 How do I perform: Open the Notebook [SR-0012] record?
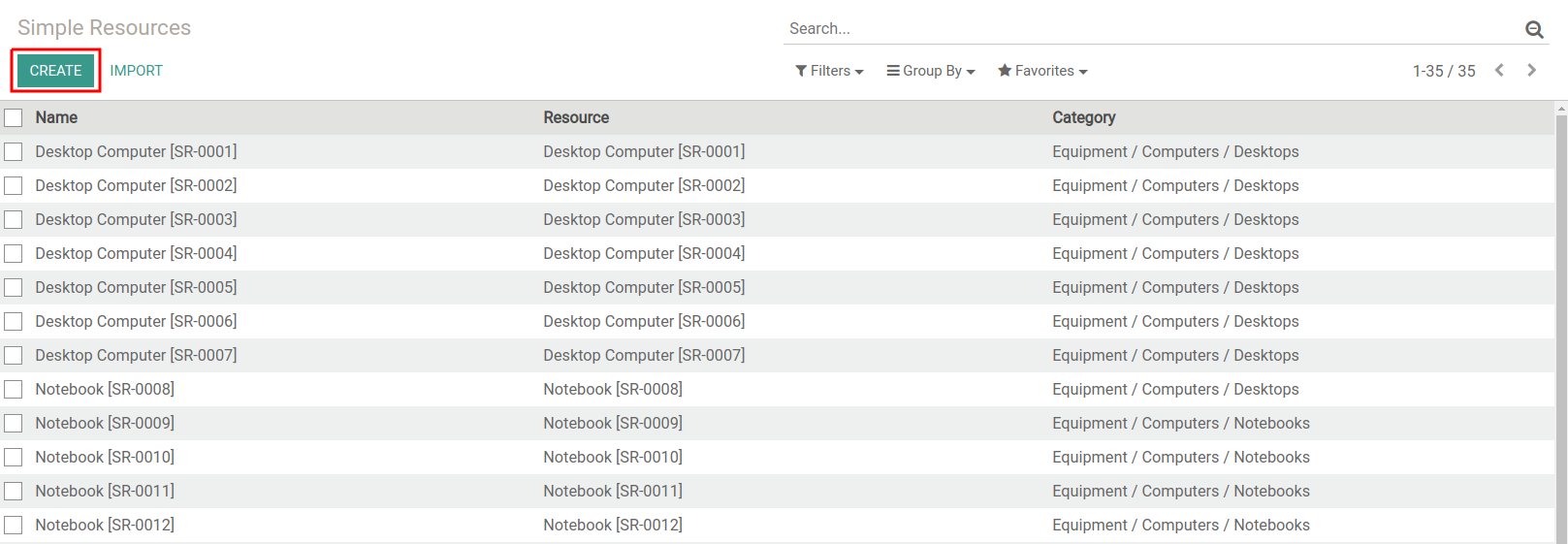tap(105, 525)
